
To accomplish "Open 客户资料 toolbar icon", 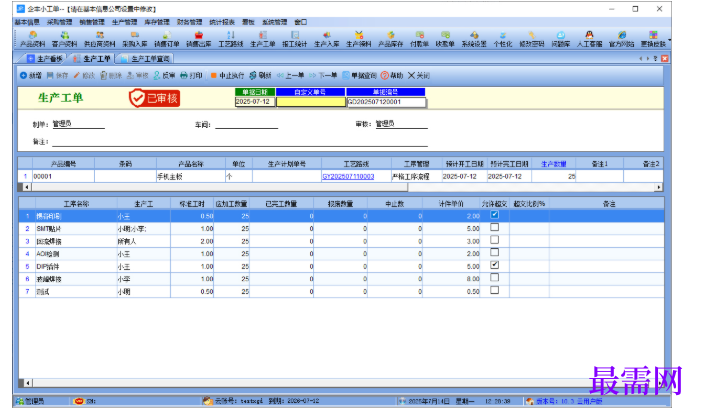I will [x=65, y=39].
